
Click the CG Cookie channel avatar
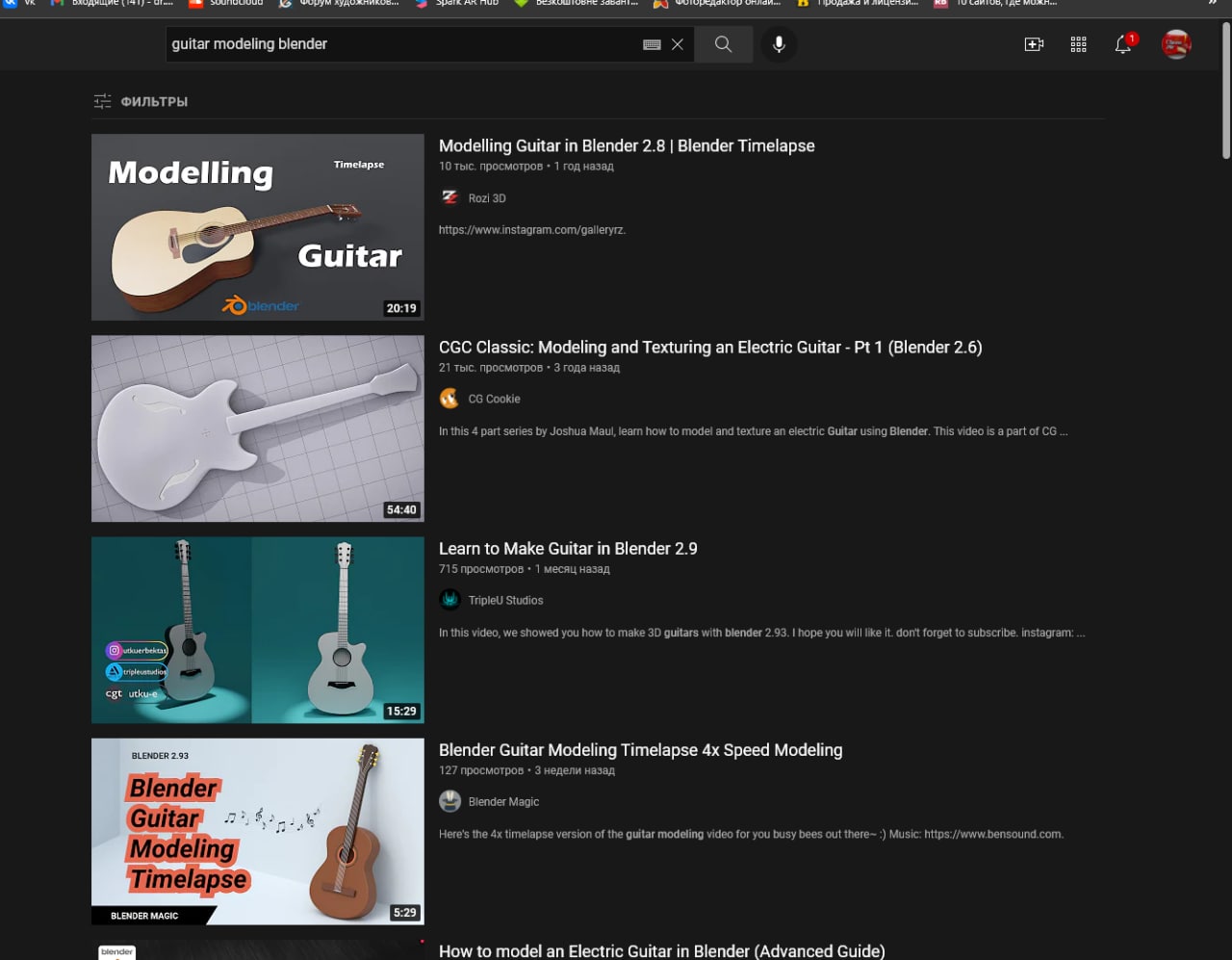tap(449, 399)
